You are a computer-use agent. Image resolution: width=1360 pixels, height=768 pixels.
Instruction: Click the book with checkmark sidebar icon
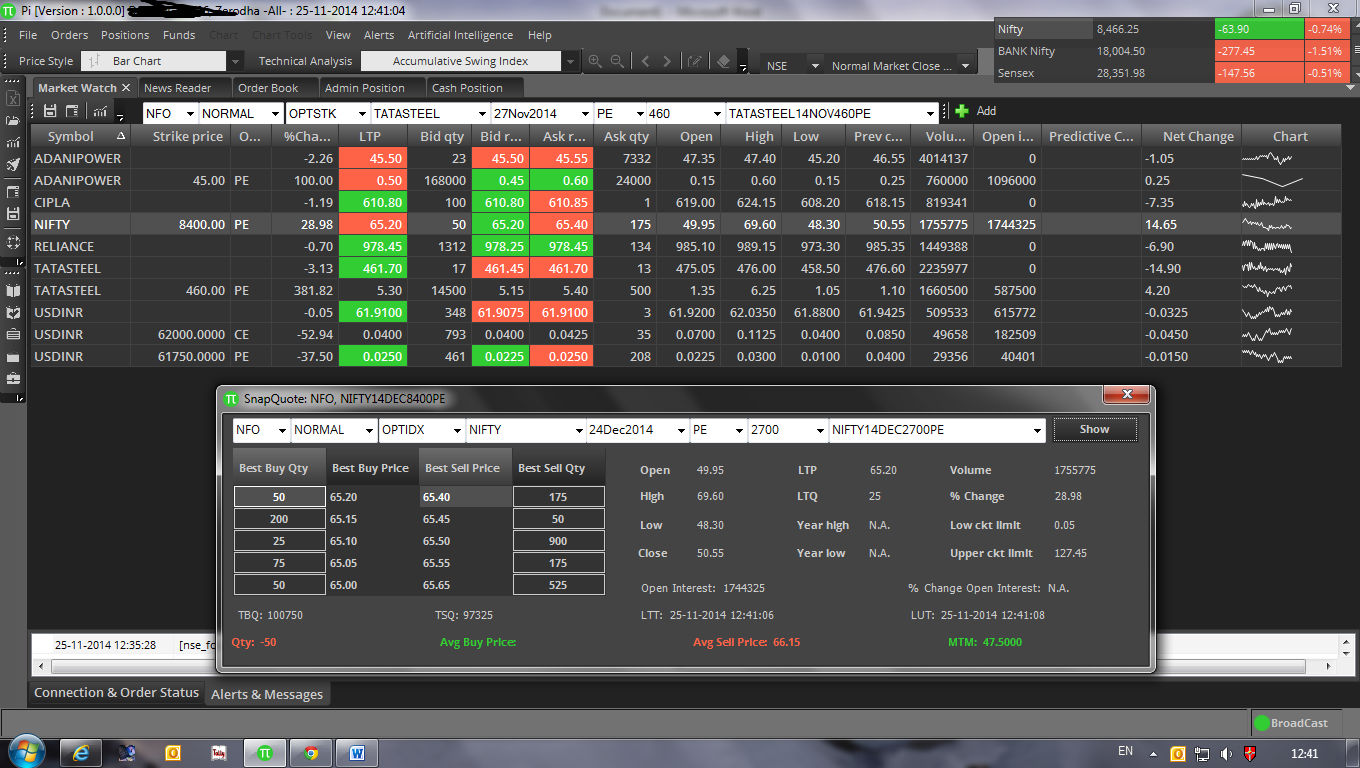click(x=13, y=312)
